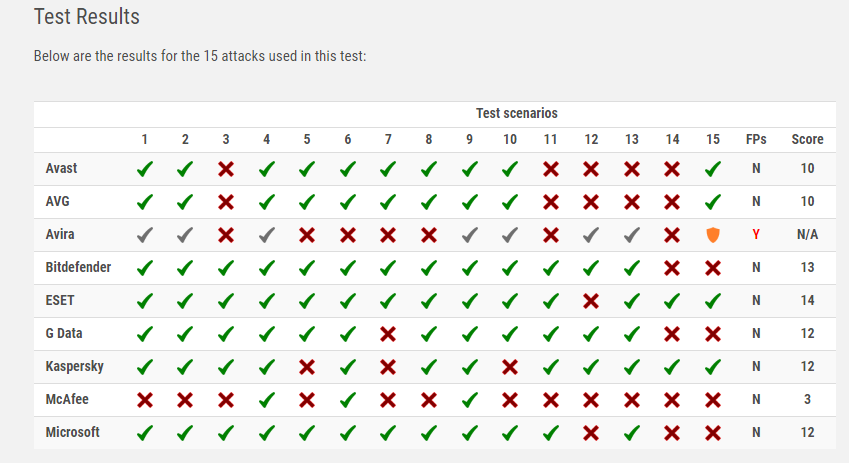Click the Test Results heading
Screen dimensions: 849x463
pyautogui.click(x=87, y=17)
